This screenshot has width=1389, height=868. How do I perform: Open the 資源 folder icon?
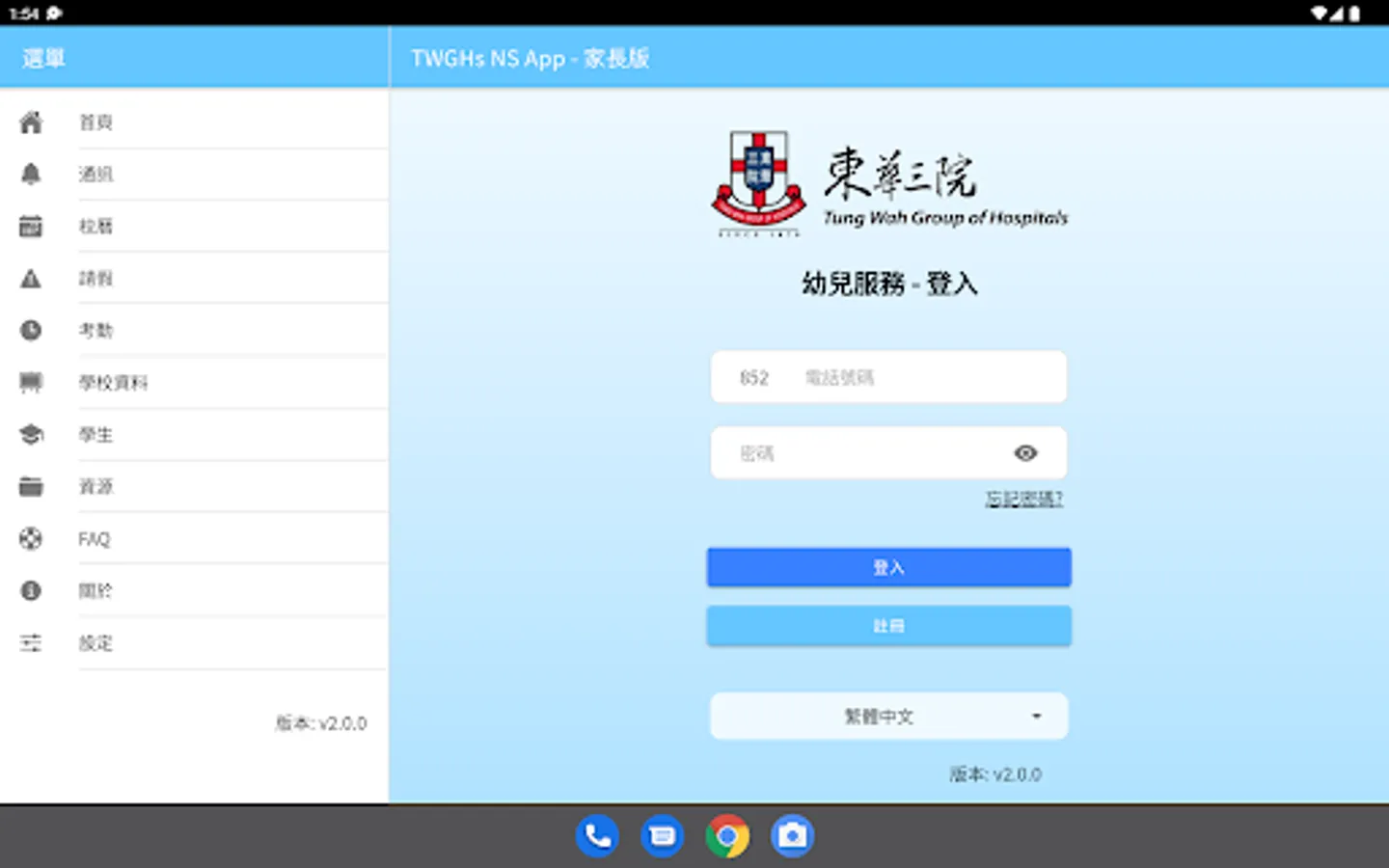(x=31, y=487)
